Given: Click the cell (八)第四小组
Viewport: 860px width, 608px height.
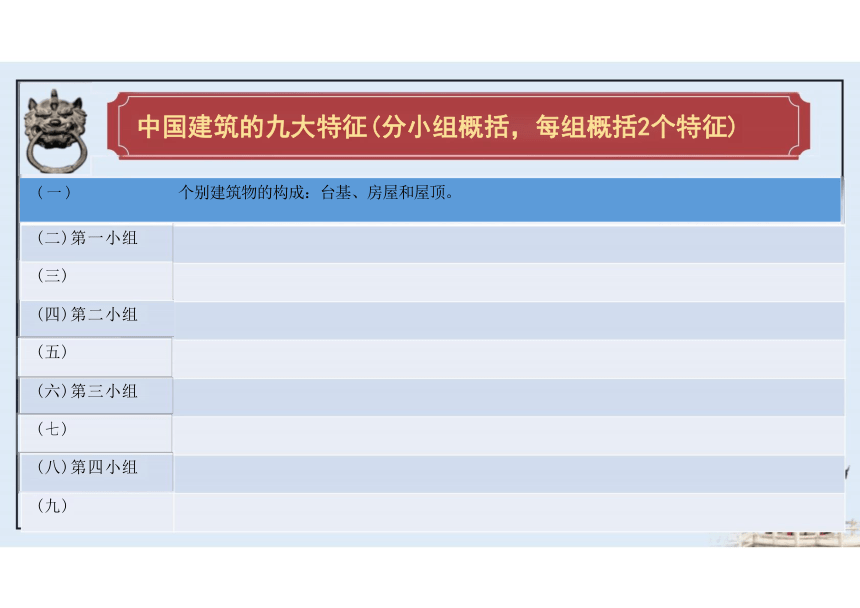Looking at the screenshot, I should 96,472.
